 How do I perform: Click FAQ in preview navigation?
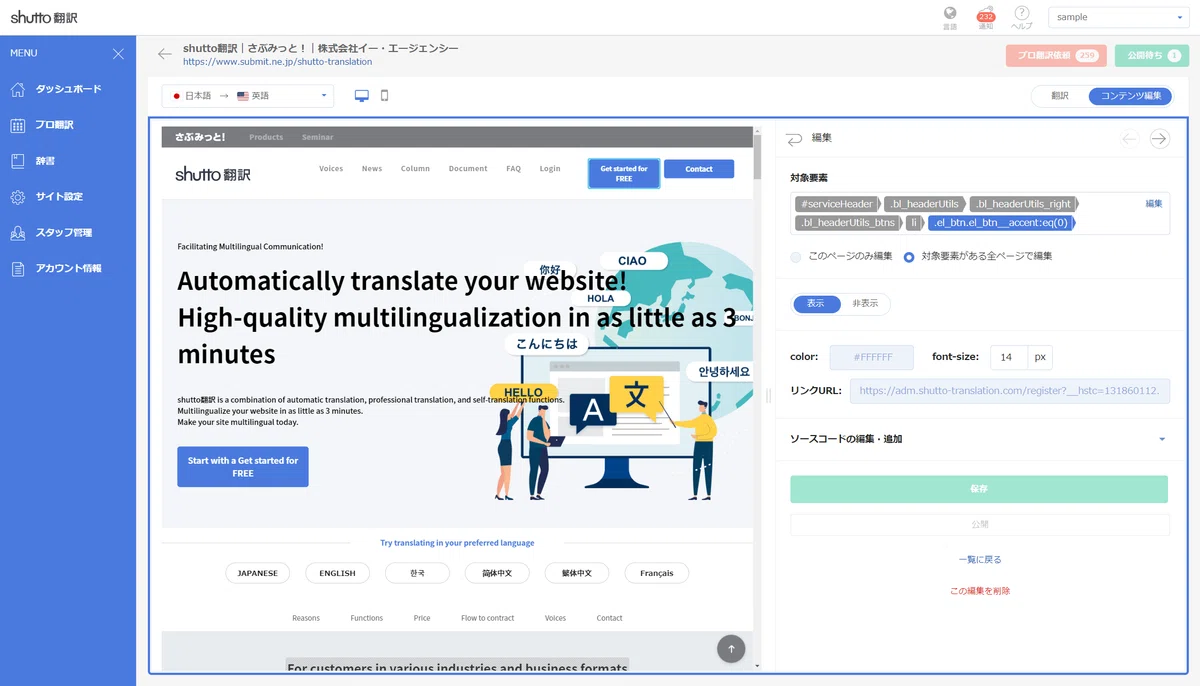click(x=513, y=169)
